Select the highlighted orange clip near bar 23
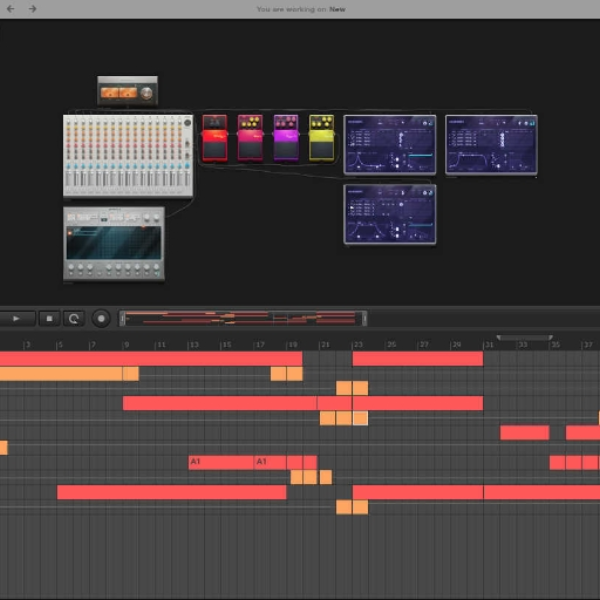600x600 pixels. pos(360,418)
